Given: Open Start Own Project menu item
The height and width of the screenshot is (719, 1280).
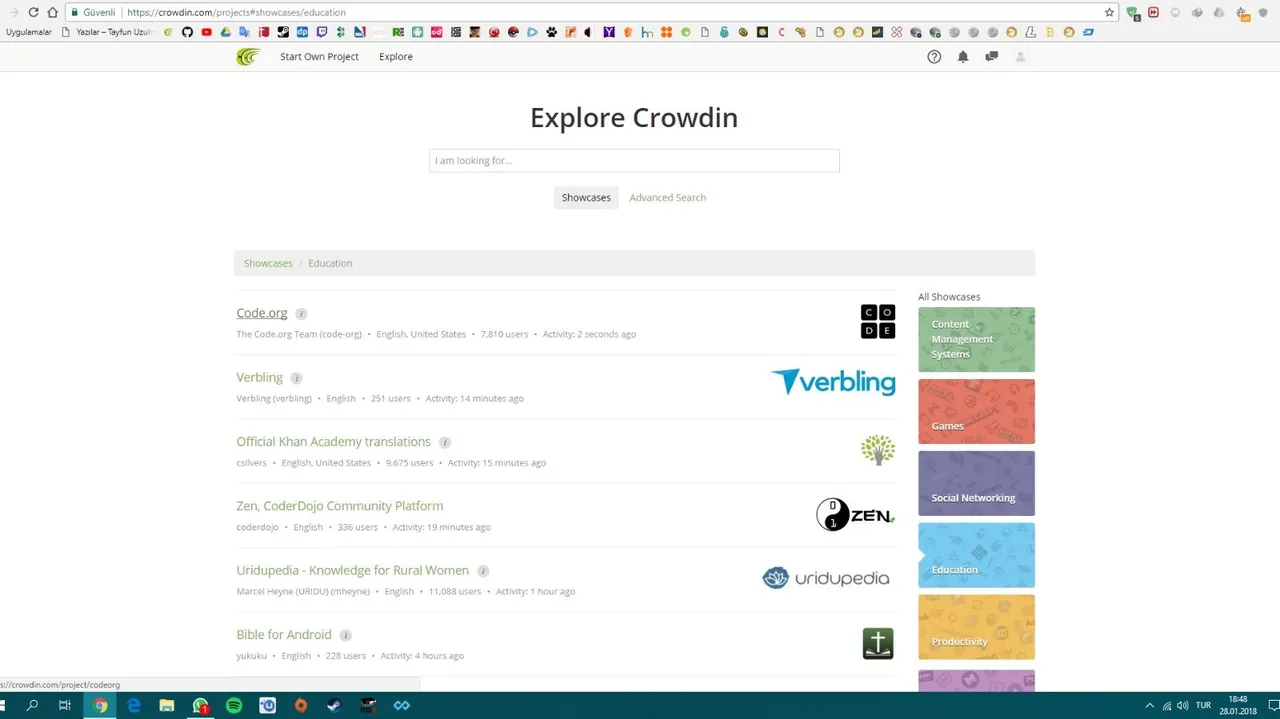Looking at the screenshot, I should tap(319, 57).
